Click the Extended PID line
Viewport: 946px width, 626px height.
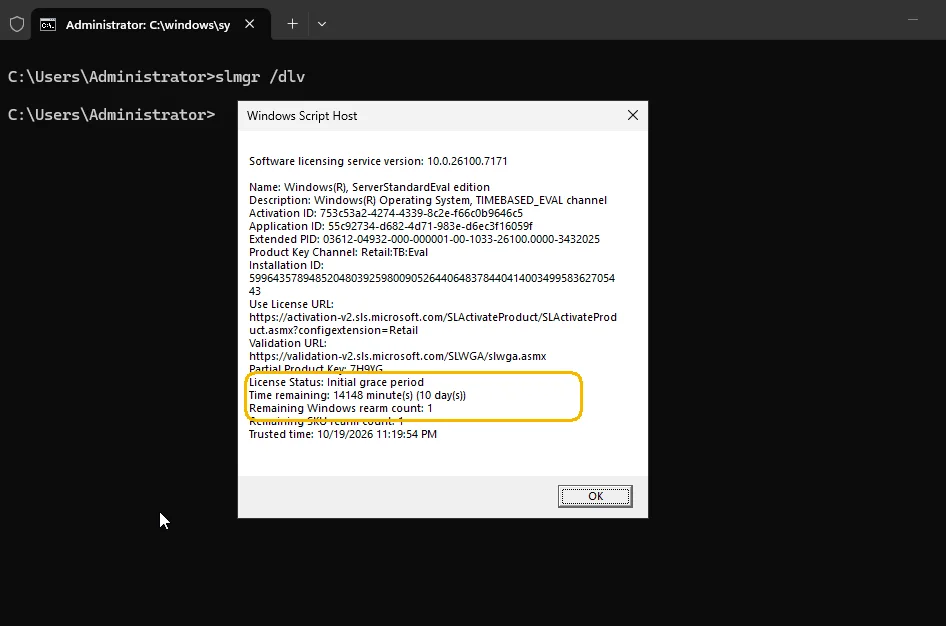(x=424, y=239)
